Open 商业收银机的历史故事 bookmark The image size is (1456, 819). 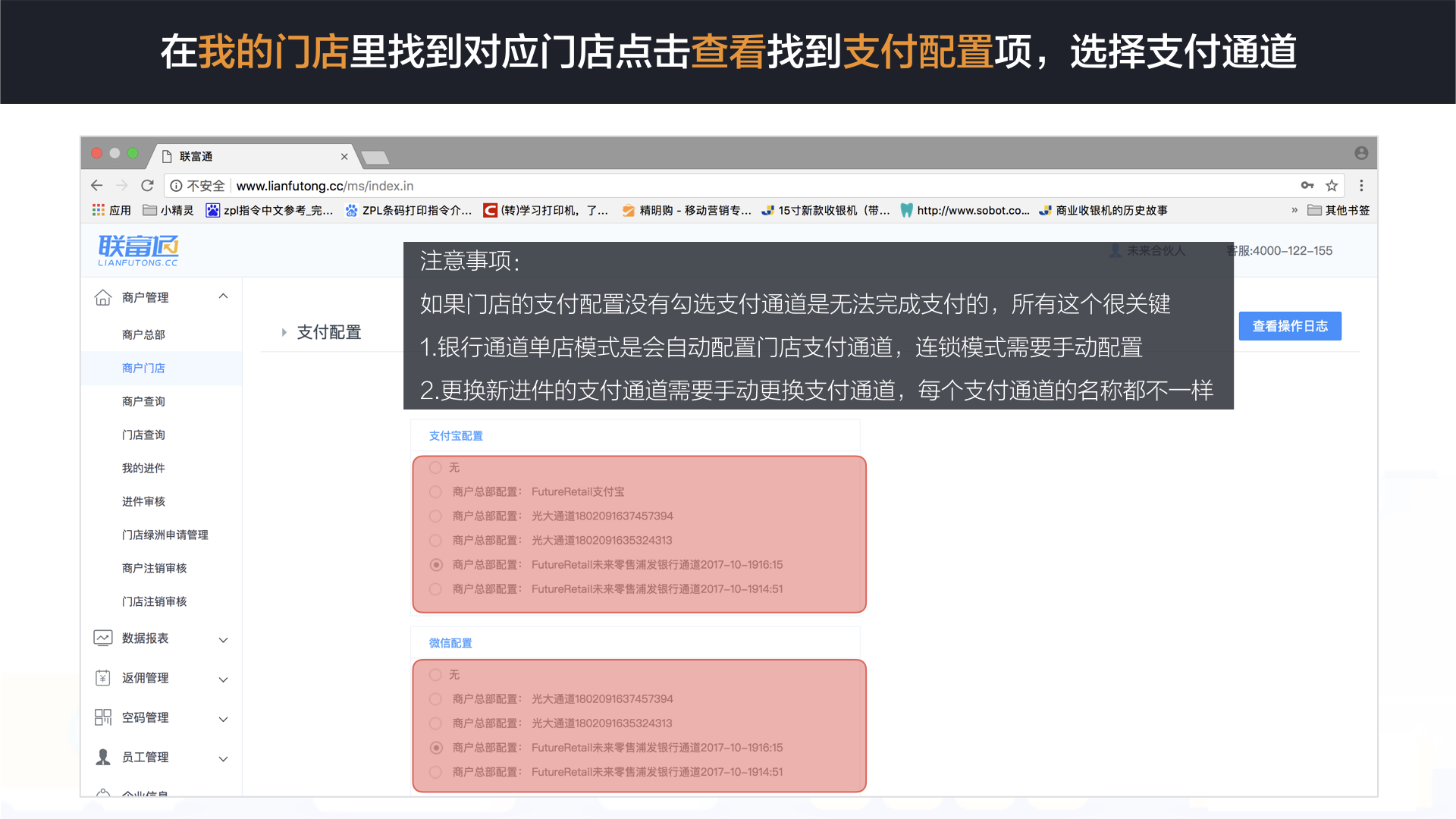click(1103, 210)
